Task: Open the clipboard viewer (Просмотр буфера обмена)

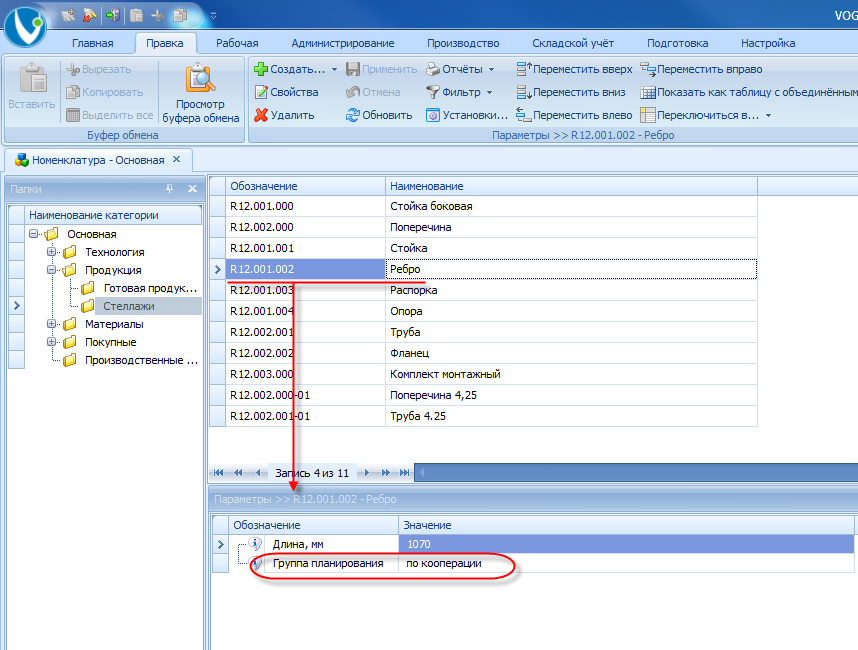Action: [x=200, y=93]
